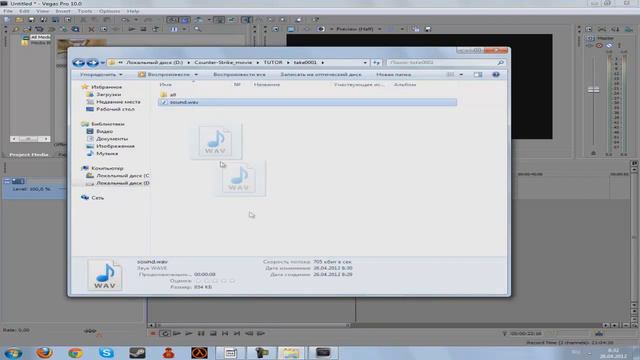Open the Tools menu in Vegas Pro
Viewport: 640px width, 360px height.
(84, 11)
